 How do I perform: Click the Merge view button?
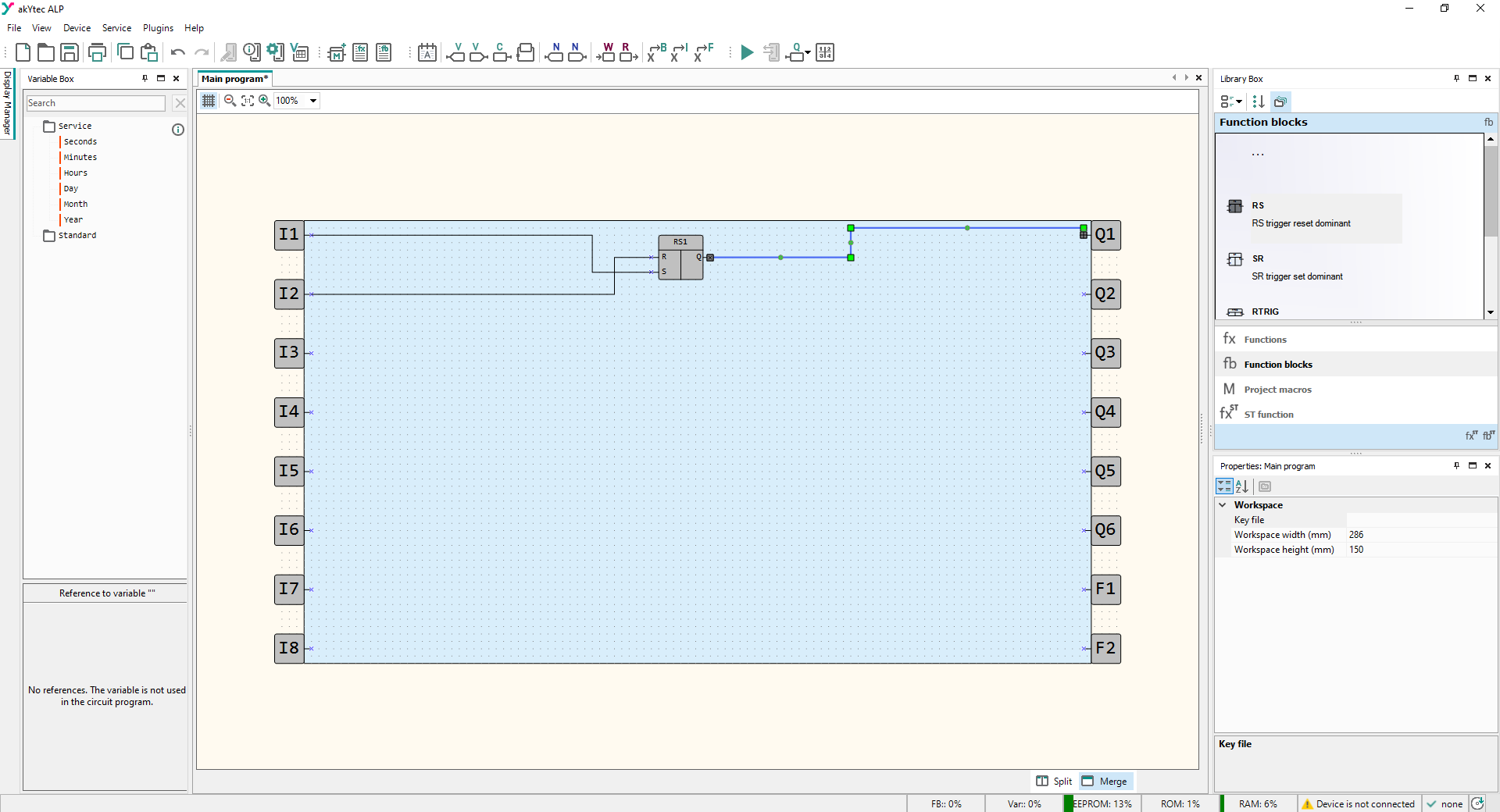tap(1105, 781)
